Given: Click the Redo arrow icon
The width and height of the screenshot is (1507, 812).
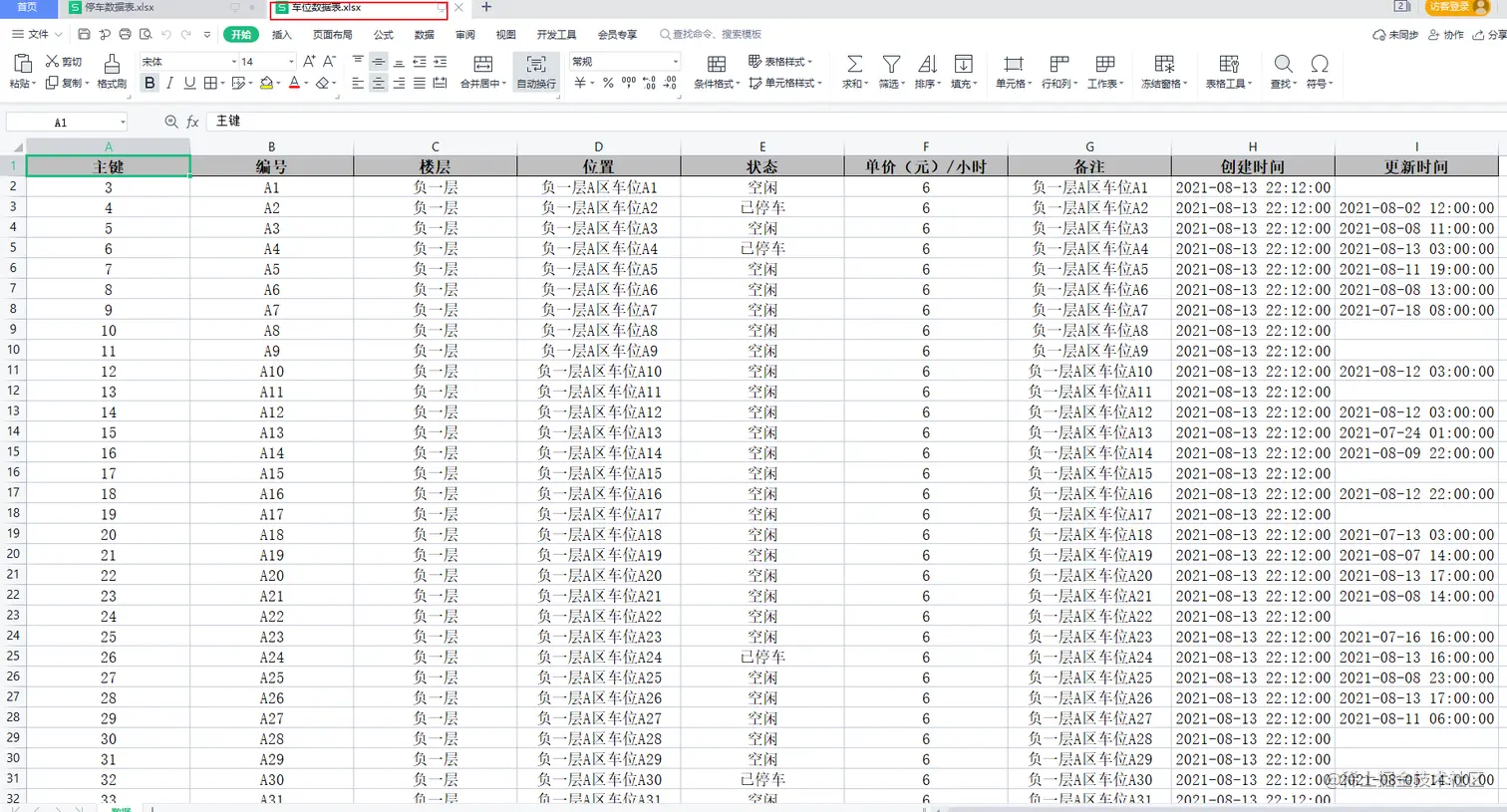Looking at the screenshot, I should (x=185, y=34).
